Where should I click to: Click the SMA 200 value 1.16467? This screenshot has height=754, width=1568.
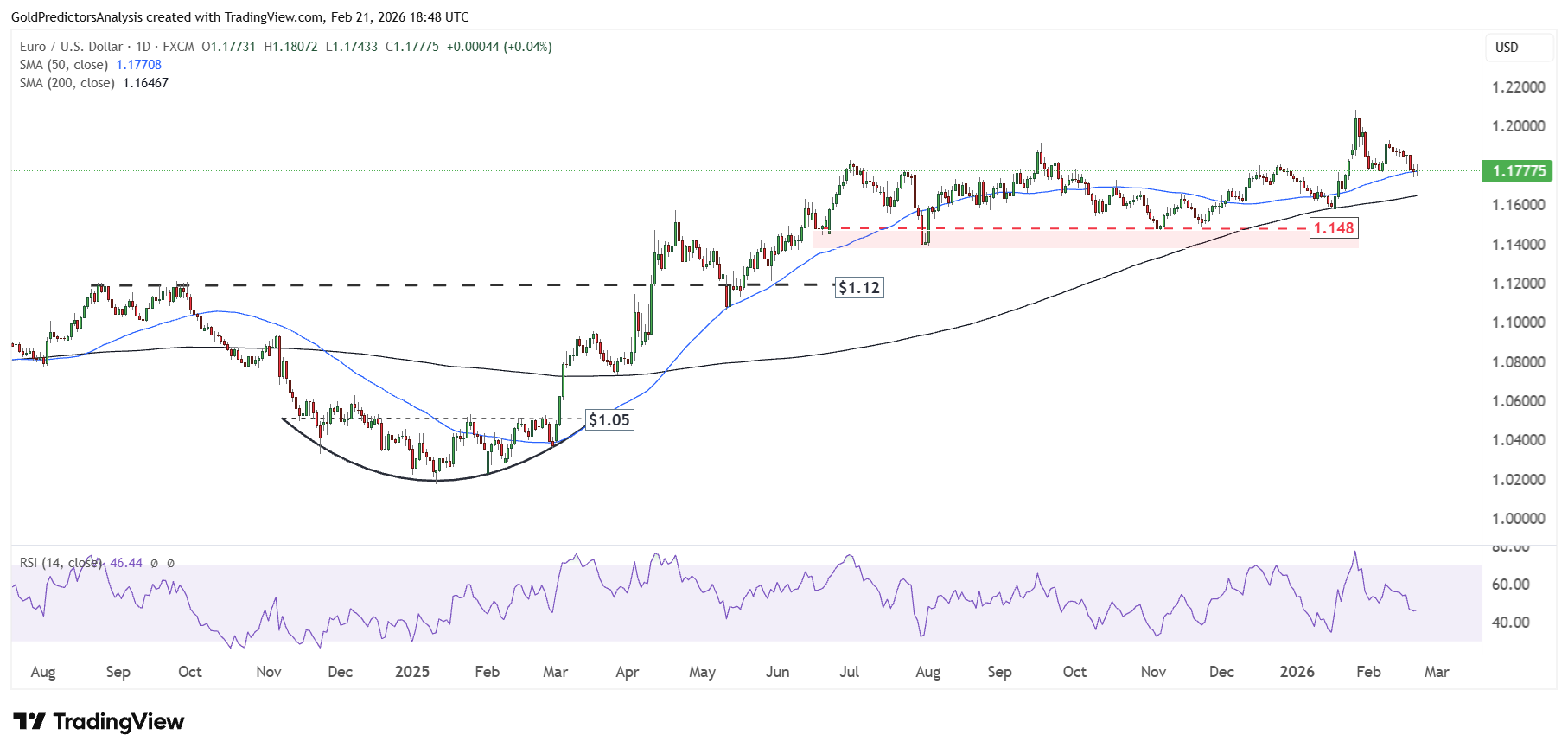coord(145,83)
